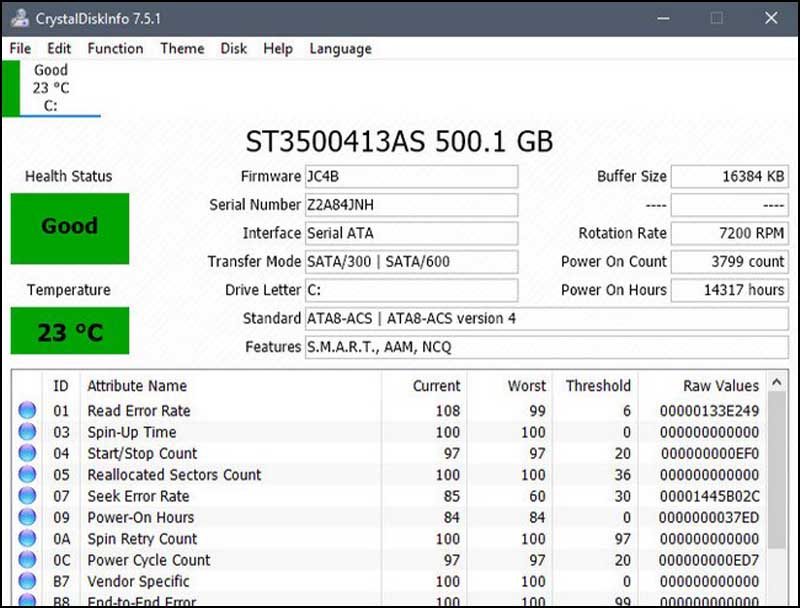
Task: Click the CrystalDiskInfo title bar app icon
Action: 19,18
